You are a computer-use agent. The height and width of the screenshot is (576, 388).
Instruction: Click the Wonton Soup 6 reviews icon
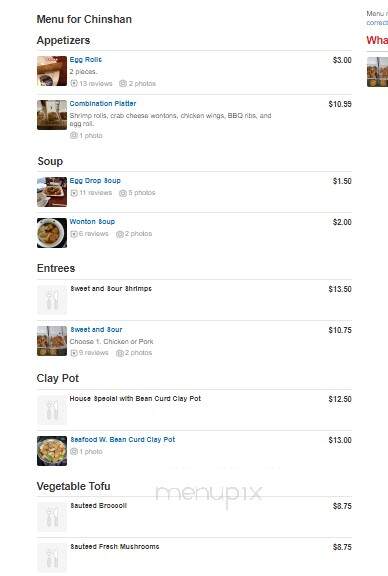pyautogui.click(x=74, y=234)
